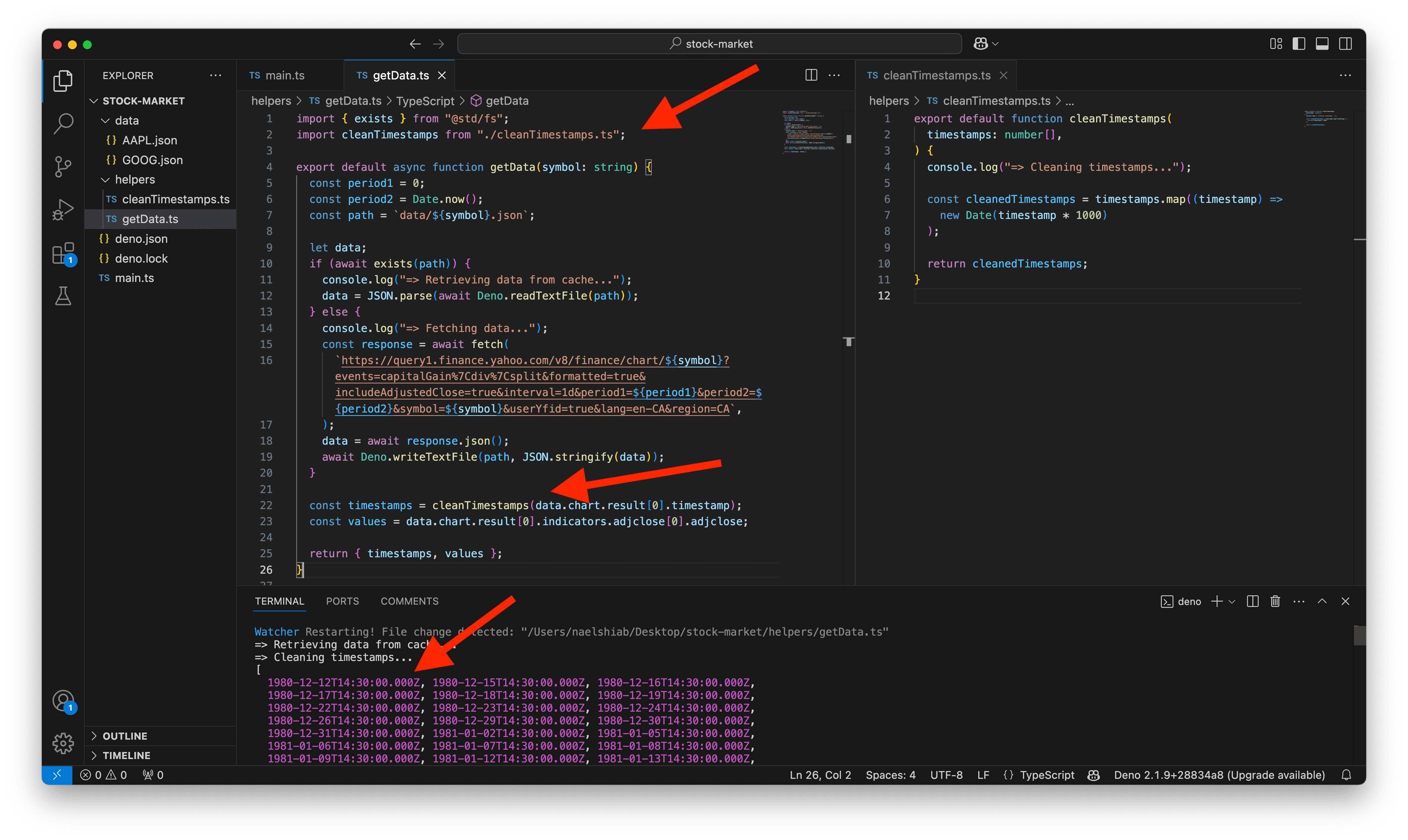Maximize the panel with chevron up
This screenshot has height=840, width=1408.
click(1322, 601)
